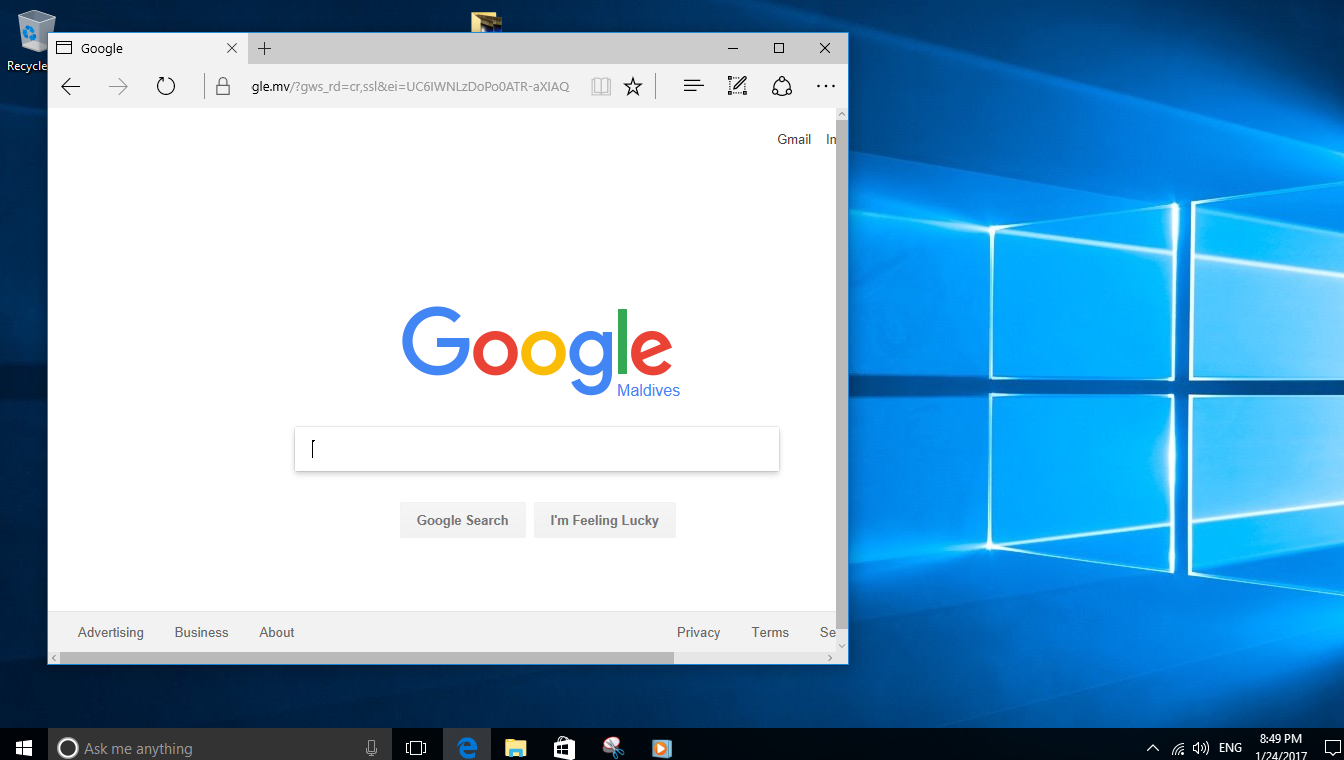Open the Store icon in taskbar

(x=564, y=747)
